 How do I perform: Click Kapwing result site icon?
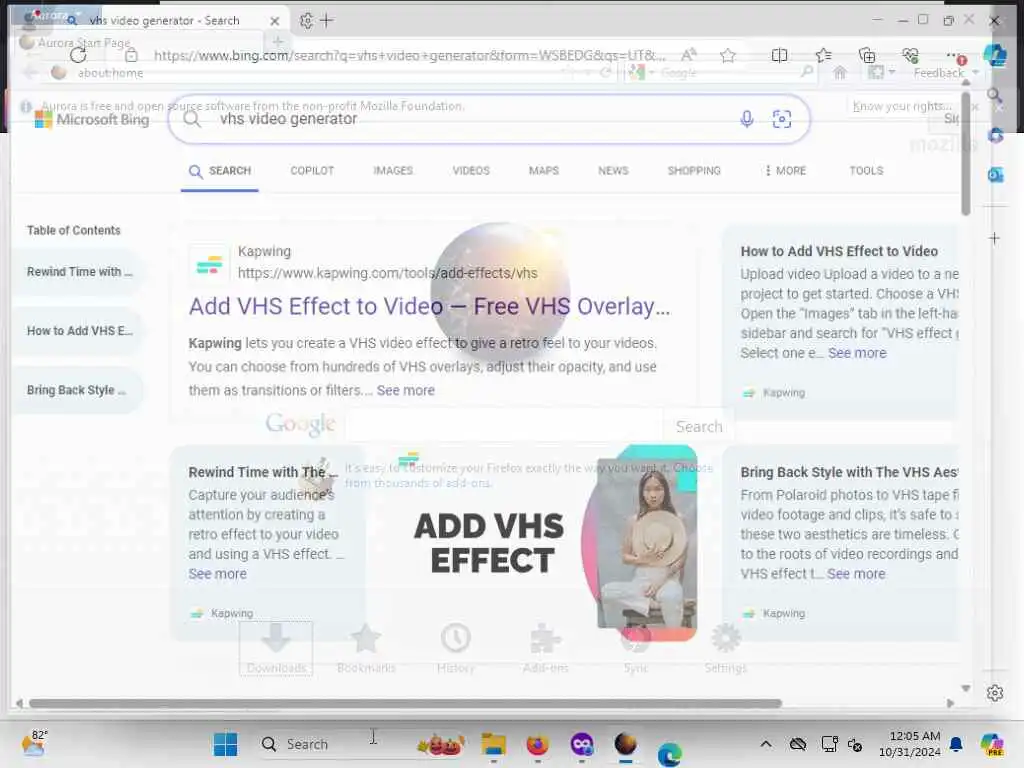[209, 264]
